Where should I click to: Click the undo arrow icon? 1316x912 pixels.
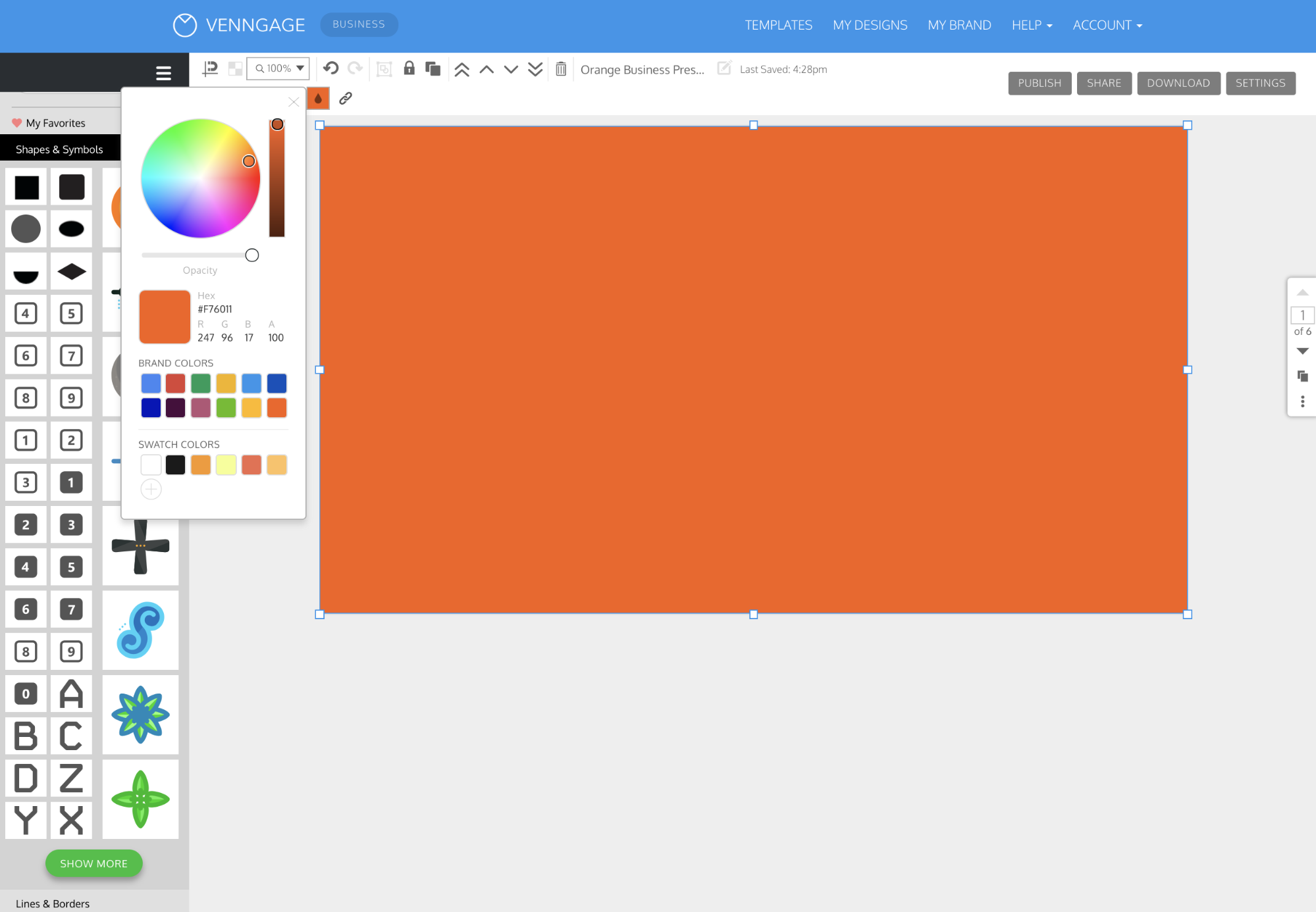[x=330, y=68]
